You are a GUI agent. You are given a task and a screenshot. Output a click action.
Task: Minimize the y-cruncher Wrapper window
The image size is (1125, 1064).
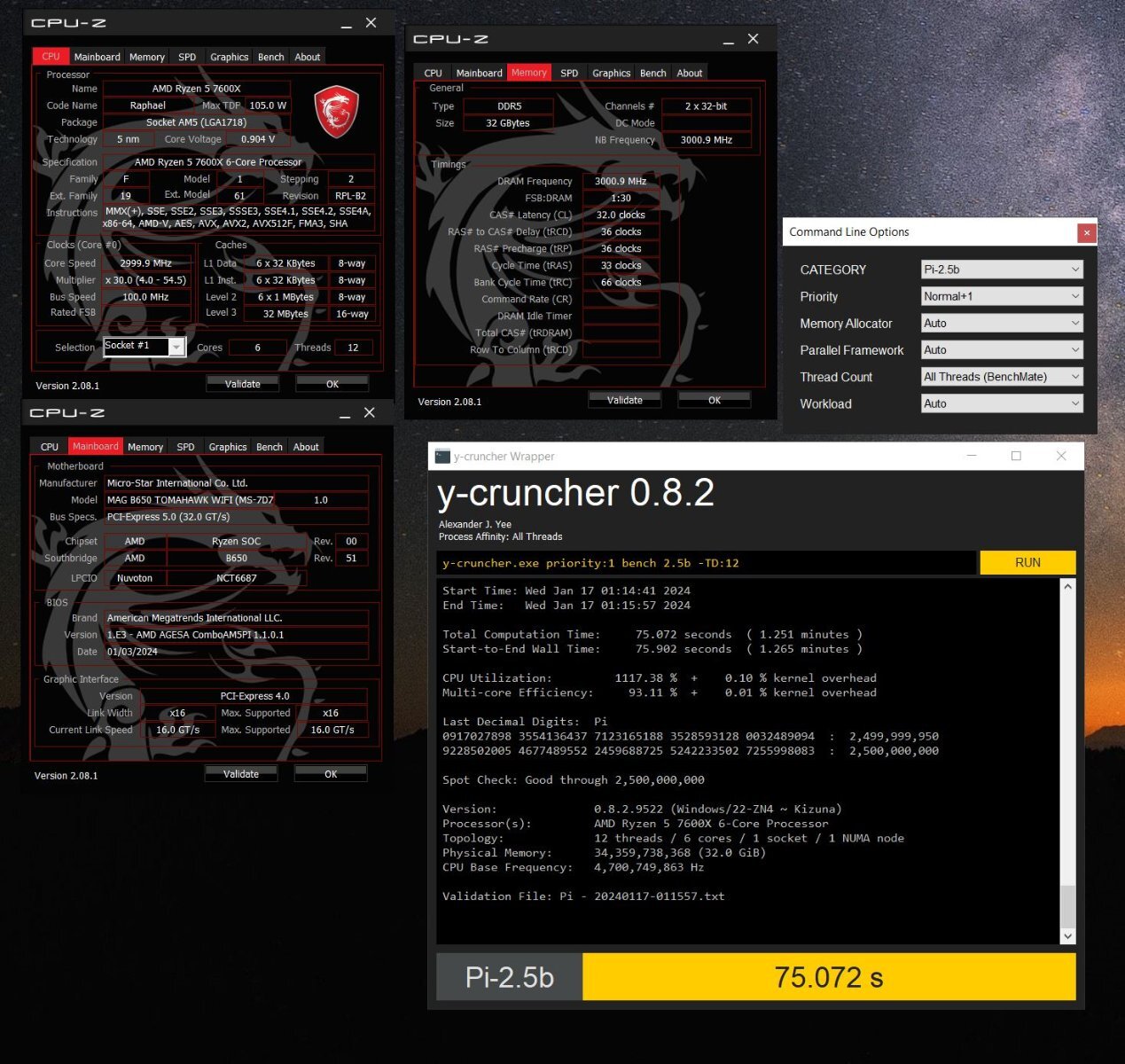pos(972,456)
